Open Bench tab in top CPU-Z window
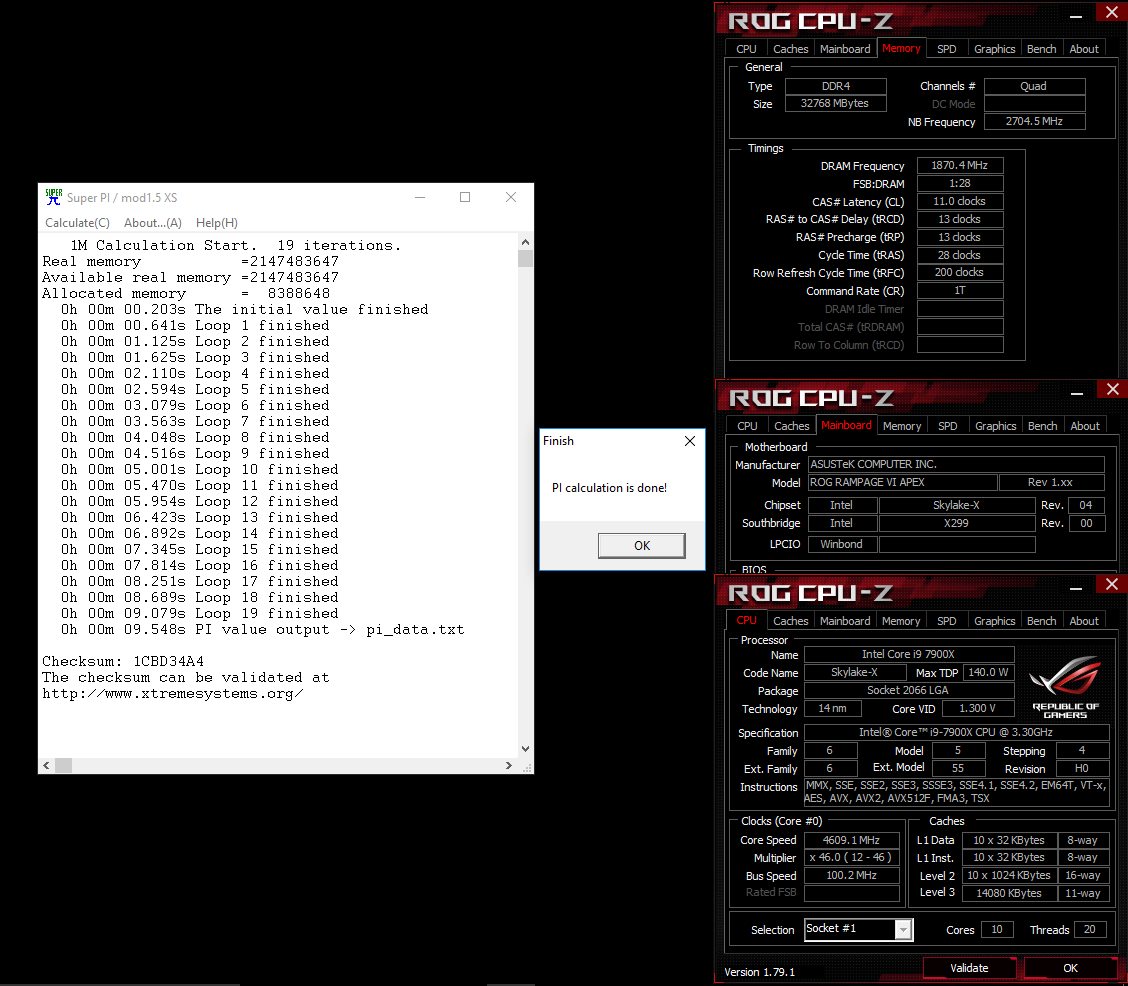This screenshot has height=986, width=1128. point(1042,49)
